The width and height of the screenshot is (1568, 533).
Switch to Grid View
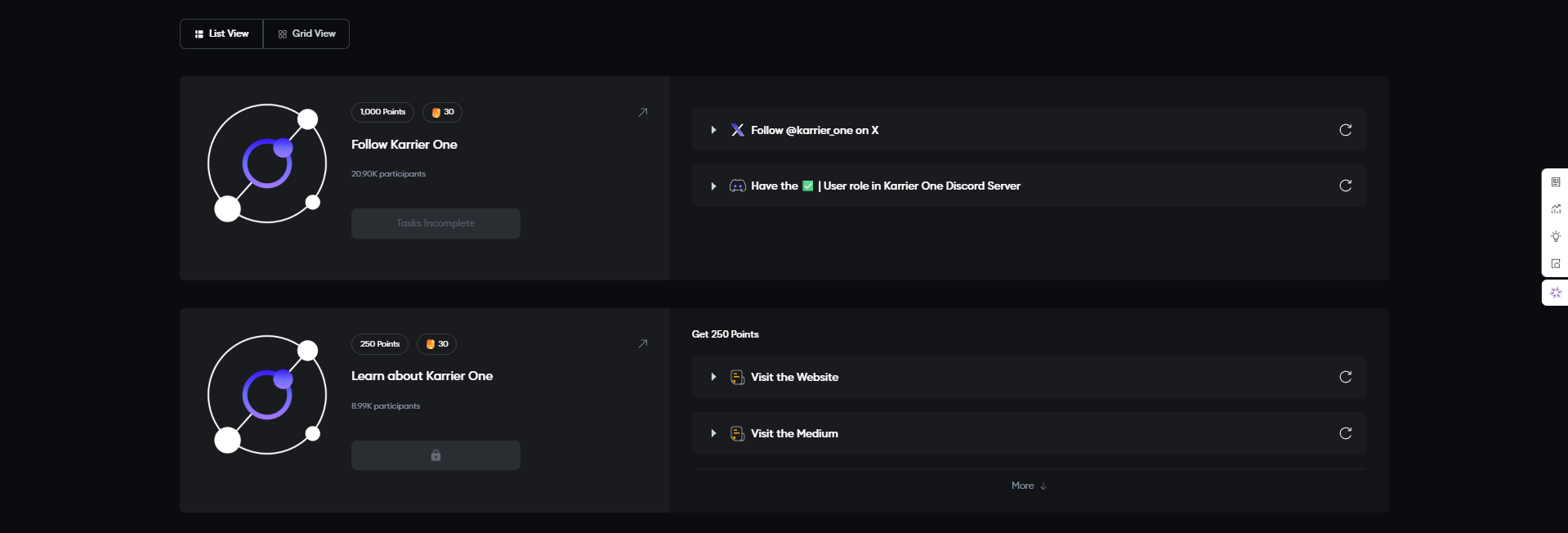point(306,34)
